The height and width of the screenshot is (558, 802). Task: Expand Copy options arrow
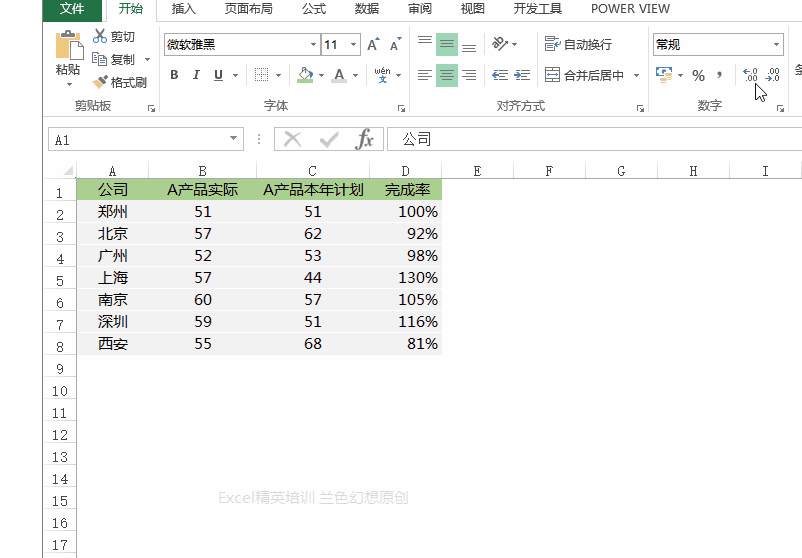click(x=147, y=59)
